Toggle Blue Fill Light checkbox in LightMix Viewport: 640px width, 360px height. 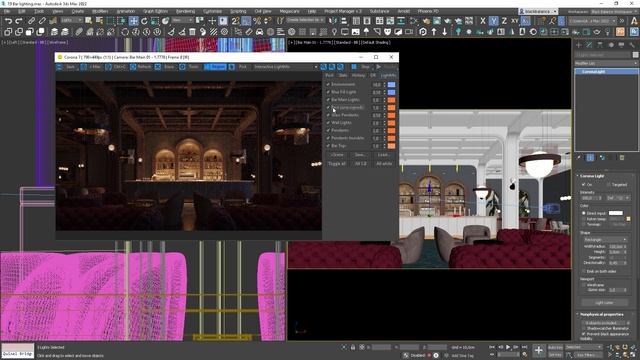click(328, 92)
